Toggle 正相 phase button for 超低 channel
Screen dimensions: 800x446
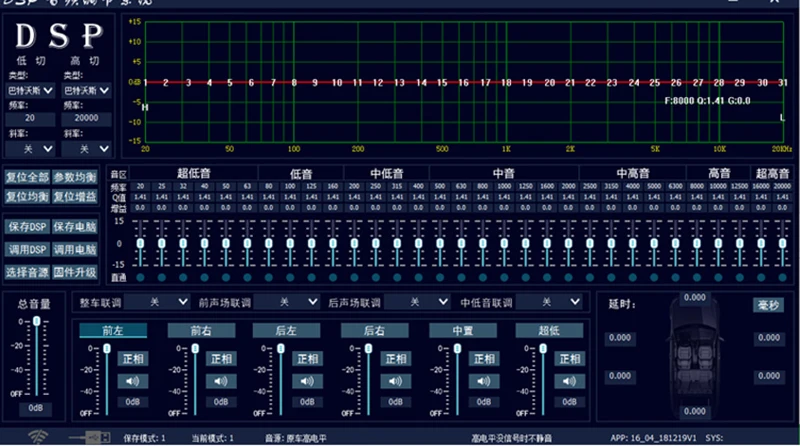coord(569,359)
